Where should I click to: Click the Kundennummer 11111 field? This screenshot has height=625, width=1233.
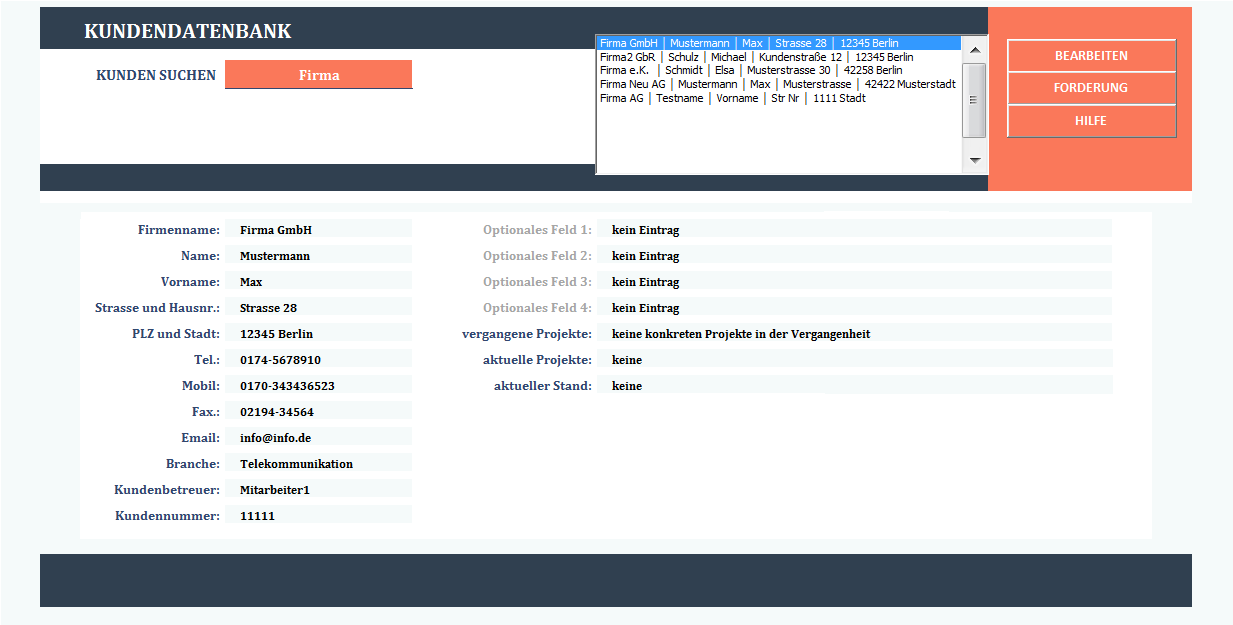(318, 516)
